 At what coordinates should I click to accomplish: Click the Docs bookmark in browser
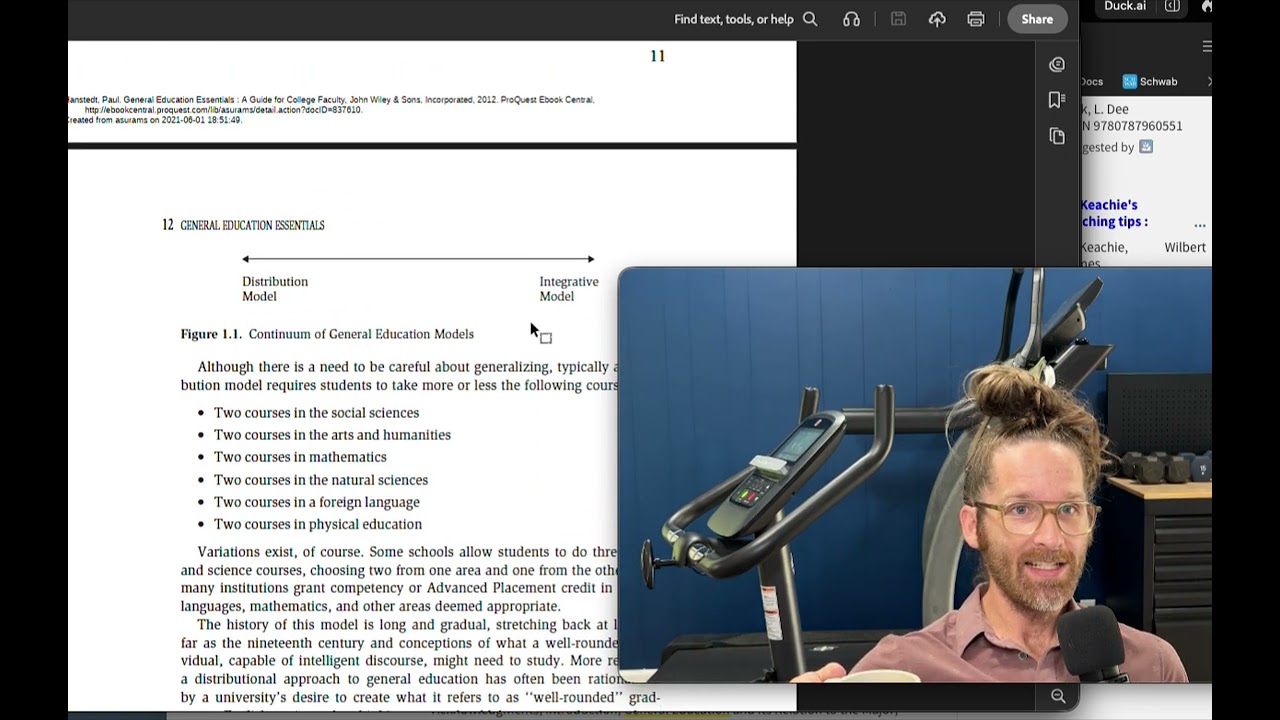click(1092, 82)
